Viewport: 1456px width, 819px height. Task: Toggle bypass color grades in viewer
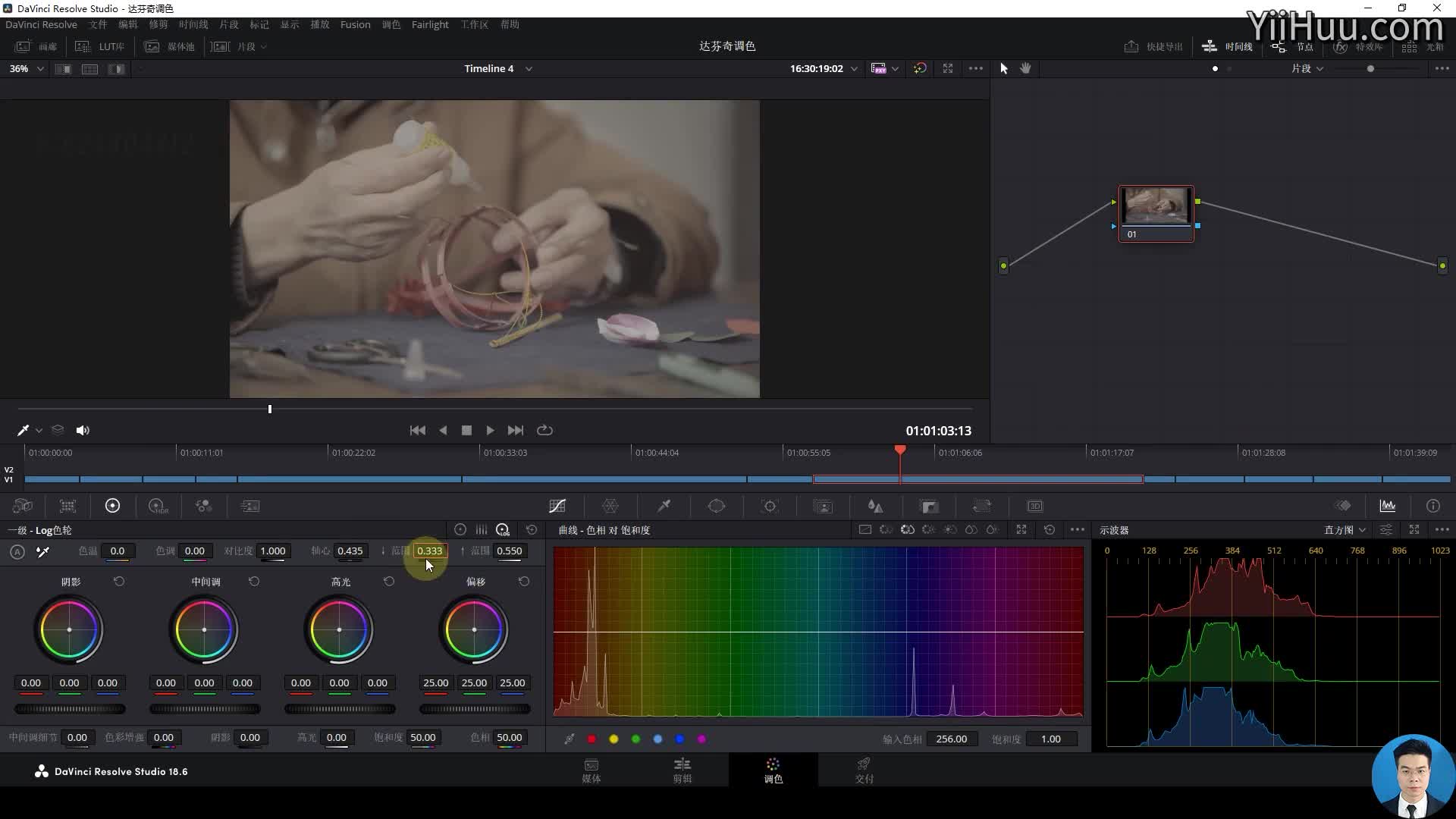click(920, 68)
